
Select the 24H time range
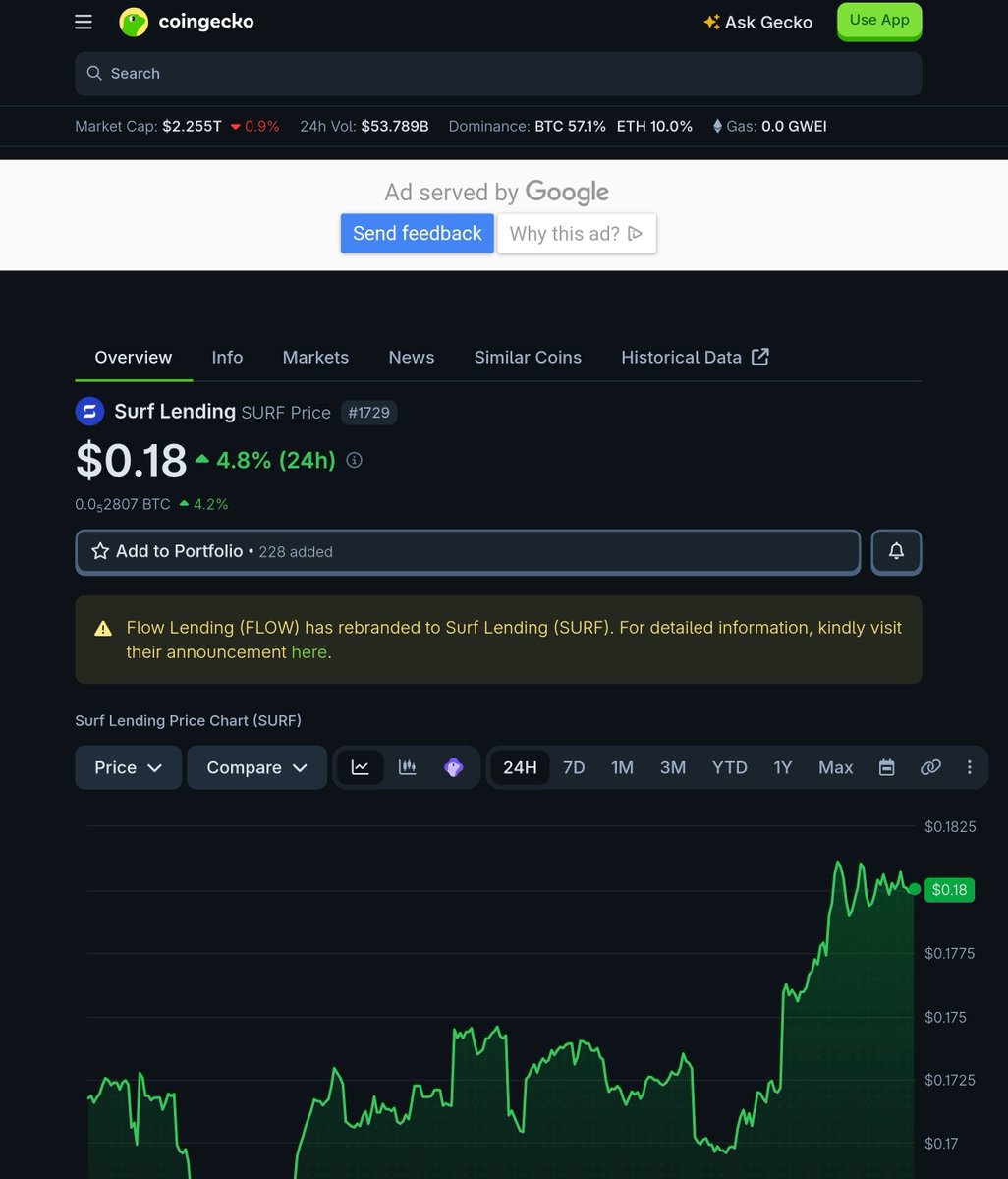click(x=520, y=767)
